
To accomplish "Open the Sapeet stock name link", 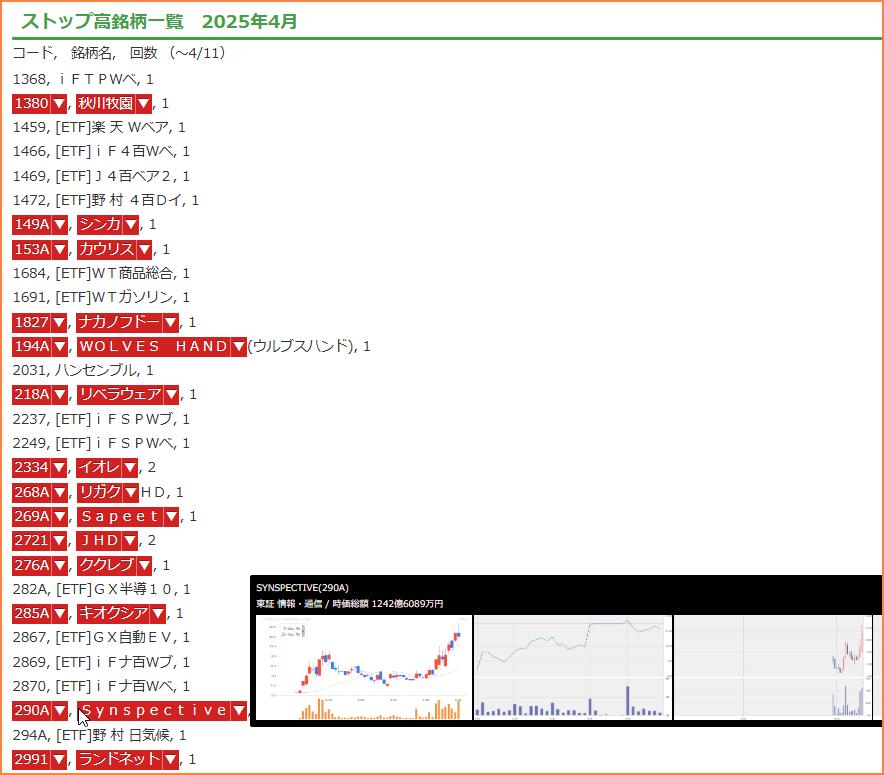I will coord(120,516).
